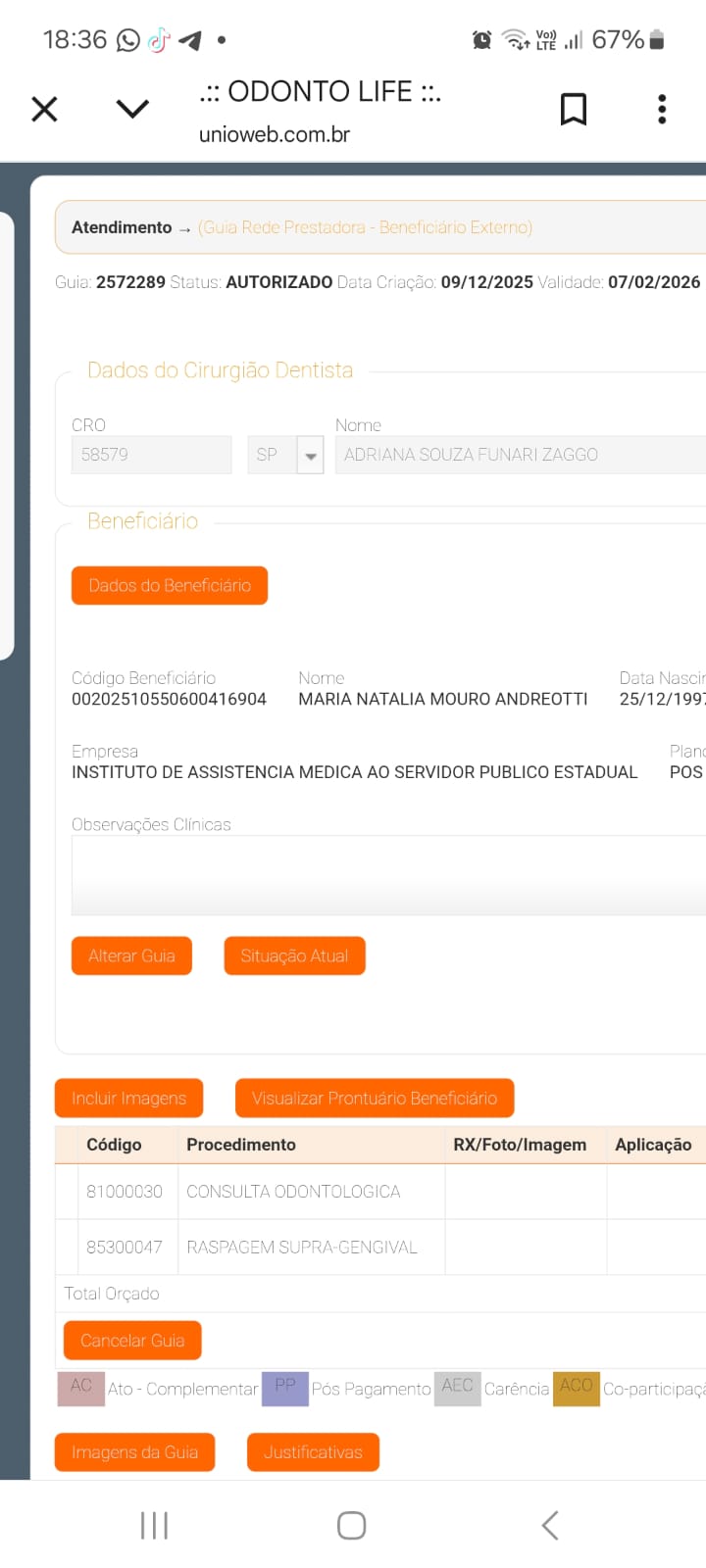The width and height of the screenshot is (706, 1568).
Task: Click the Alterar Guia button
Action: (x=131, y=955)
